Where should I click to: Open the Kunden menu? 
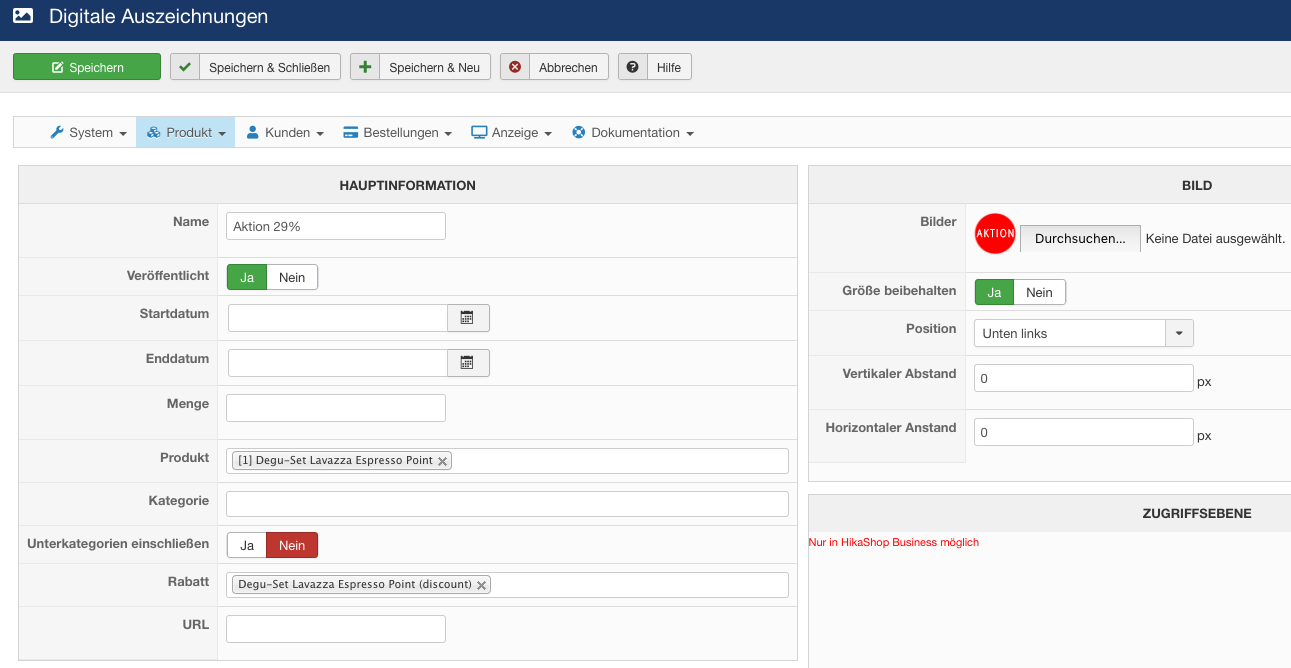click(285, 132)
